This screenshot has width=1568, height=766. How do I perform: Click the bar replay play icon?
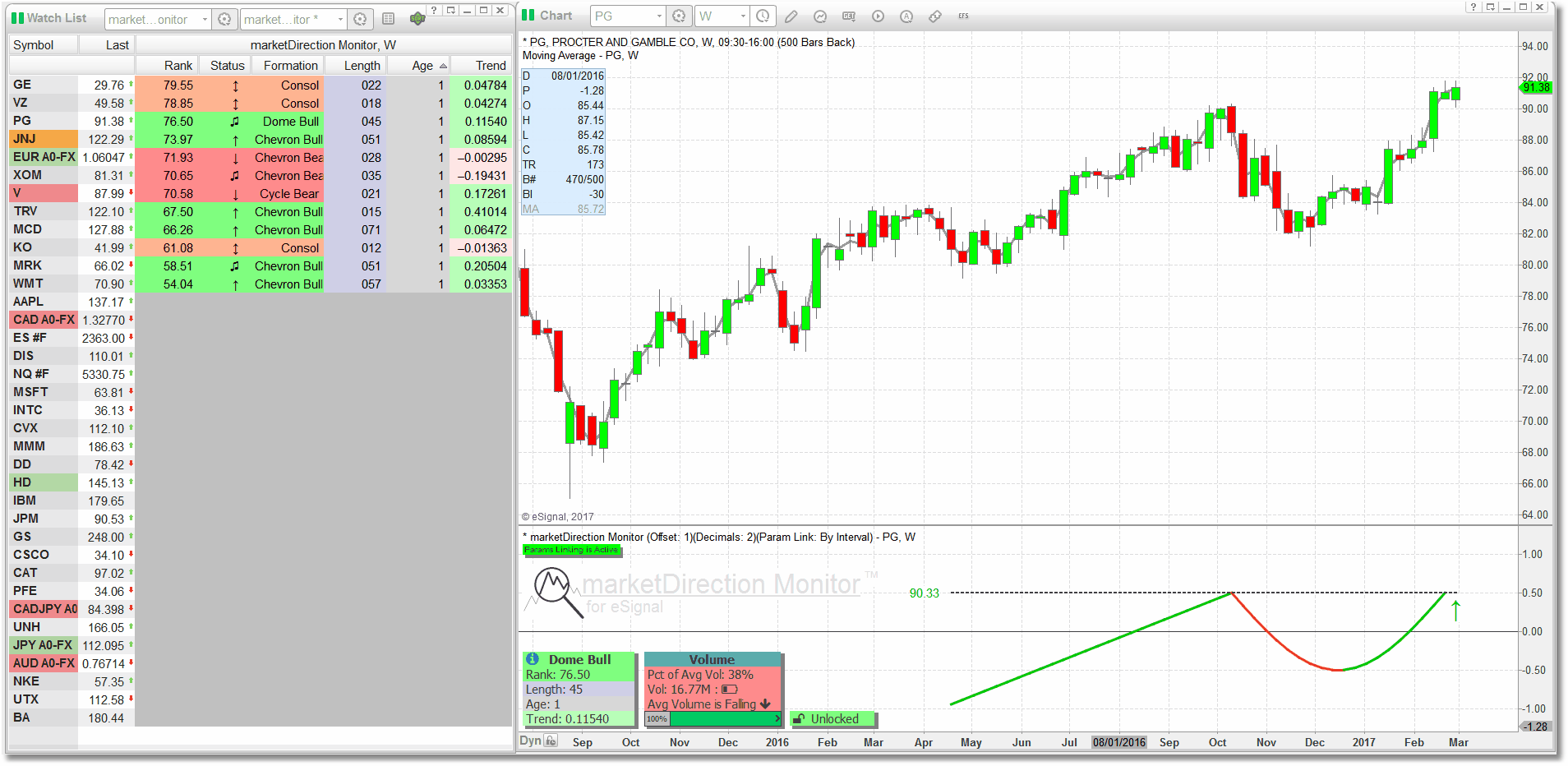(878, 16)
